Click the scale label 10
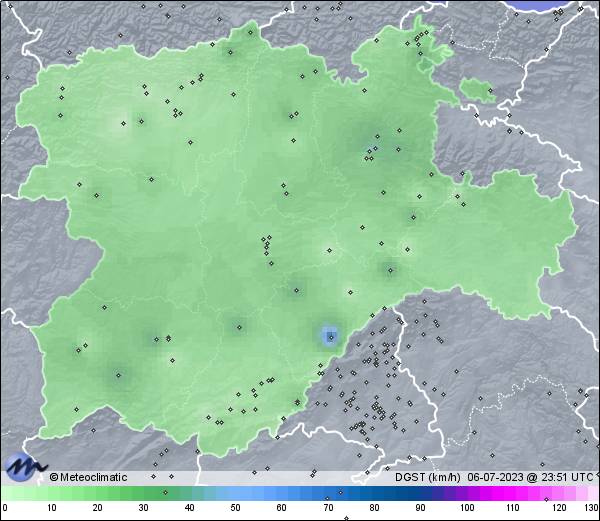 (52, 508)
